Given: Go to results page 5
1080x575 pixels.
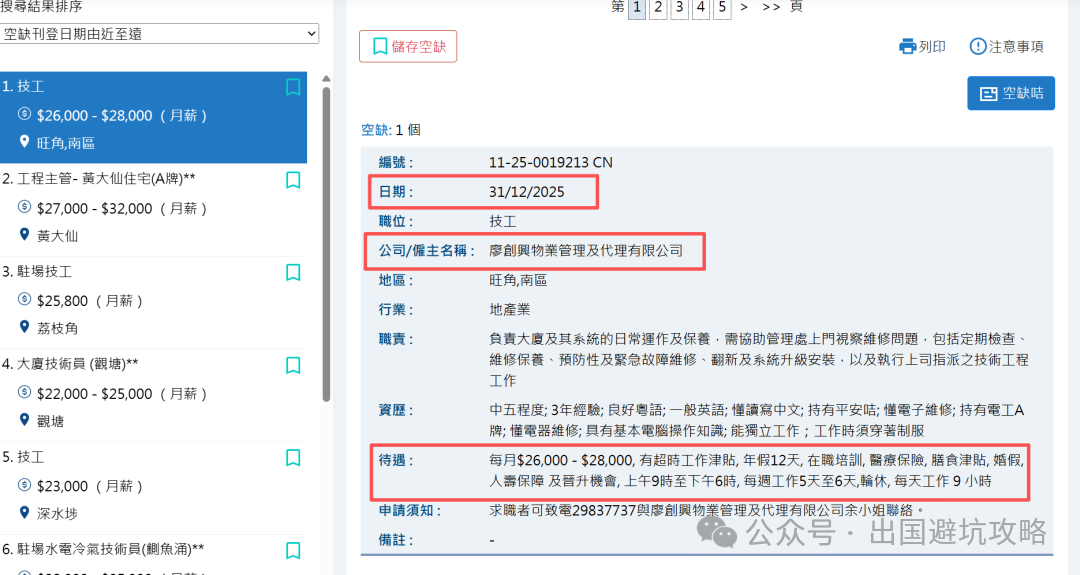Looking at the screenshot, I should 722,8.
